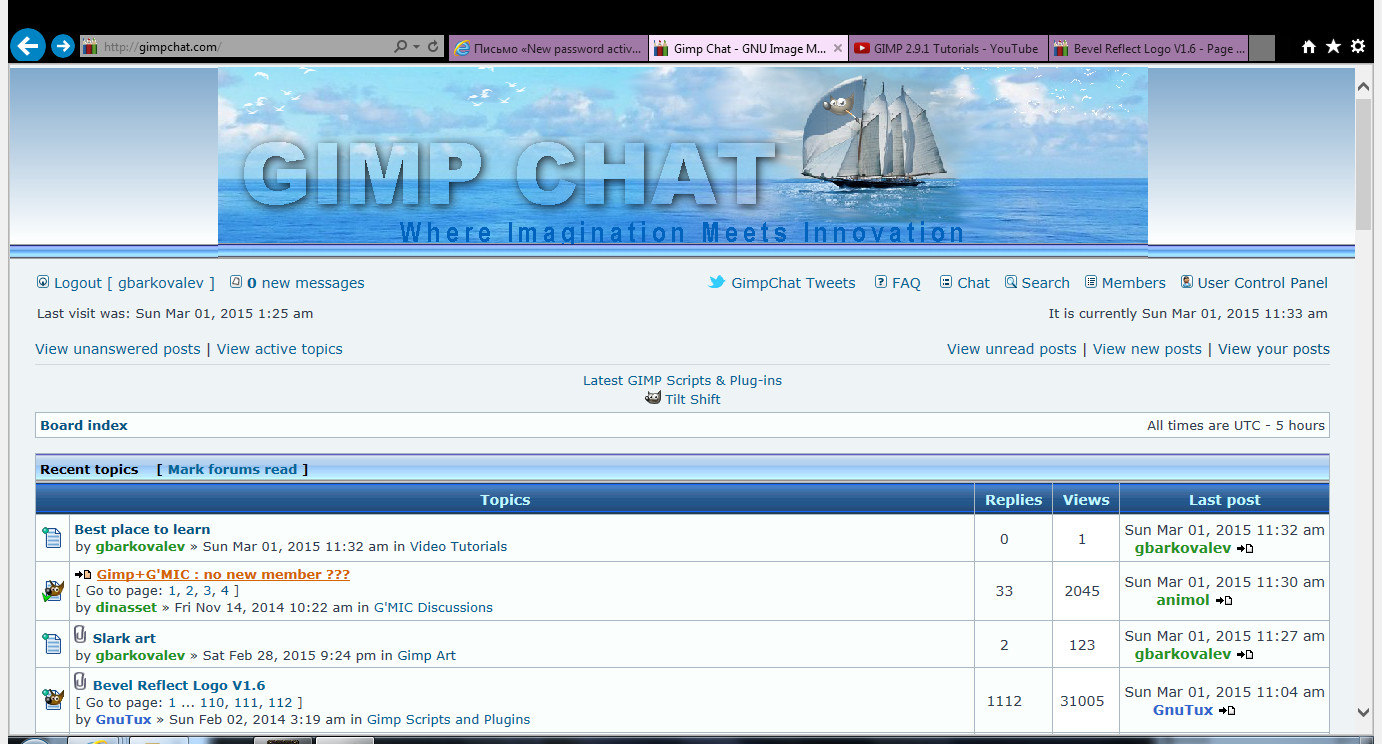Open the Slark art topic title
This screenshot has width=1382, height=744.
click(124, 638)
